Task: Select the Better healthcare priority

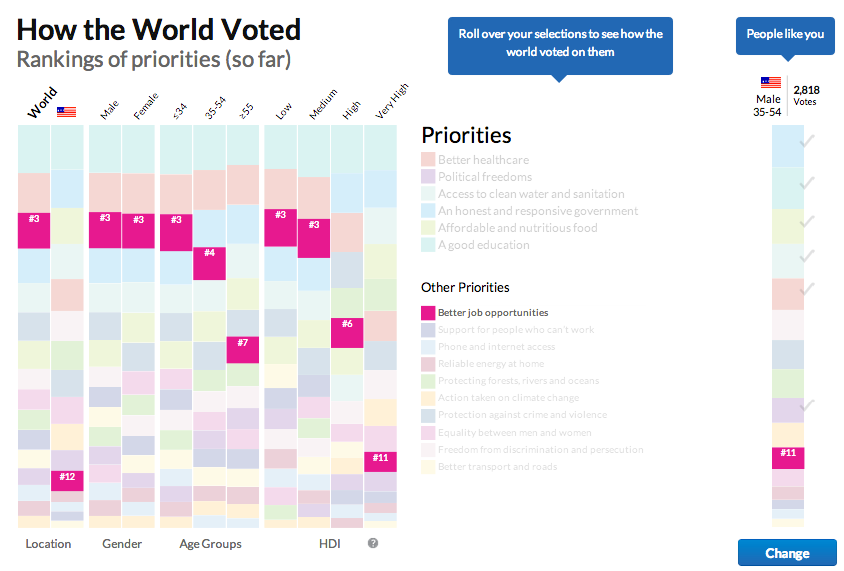Action: pyautogui.click(x=483, y=160)
